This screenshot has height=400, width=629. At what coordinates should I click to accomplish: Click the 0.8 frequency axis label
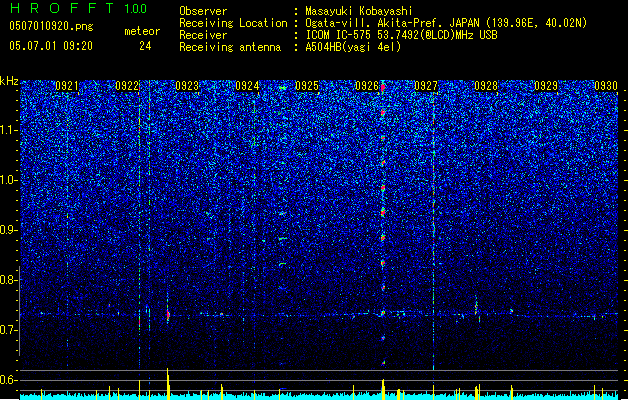[8, 280]
